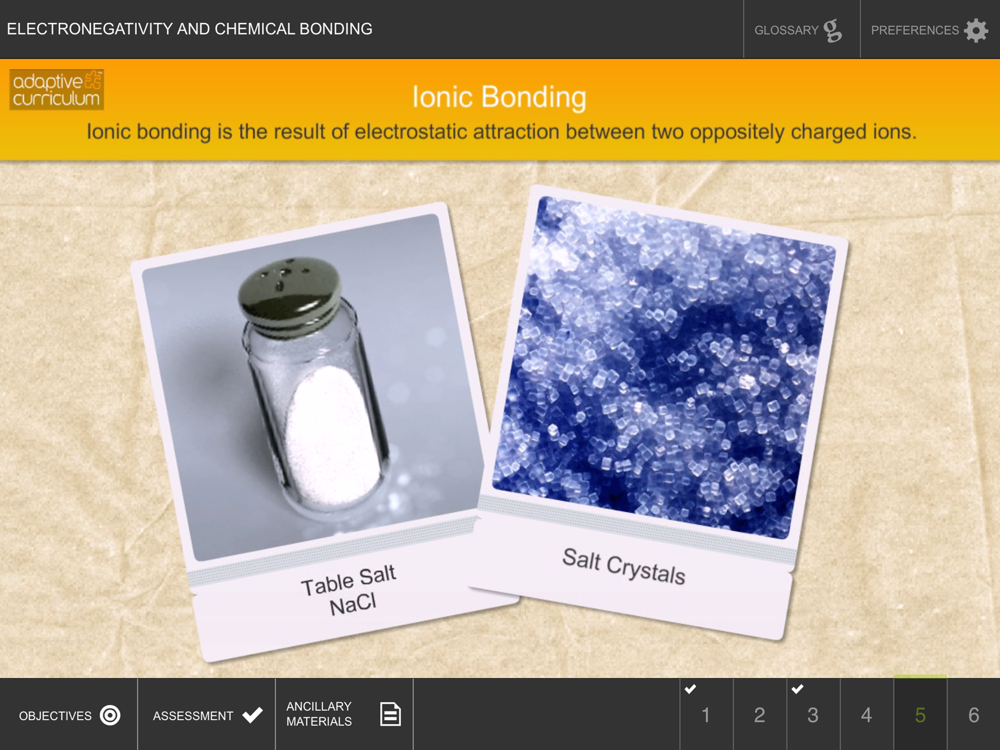Open Ancillary Materials
The width and height of the screenshot is (1000, 750).
[344, 714]
